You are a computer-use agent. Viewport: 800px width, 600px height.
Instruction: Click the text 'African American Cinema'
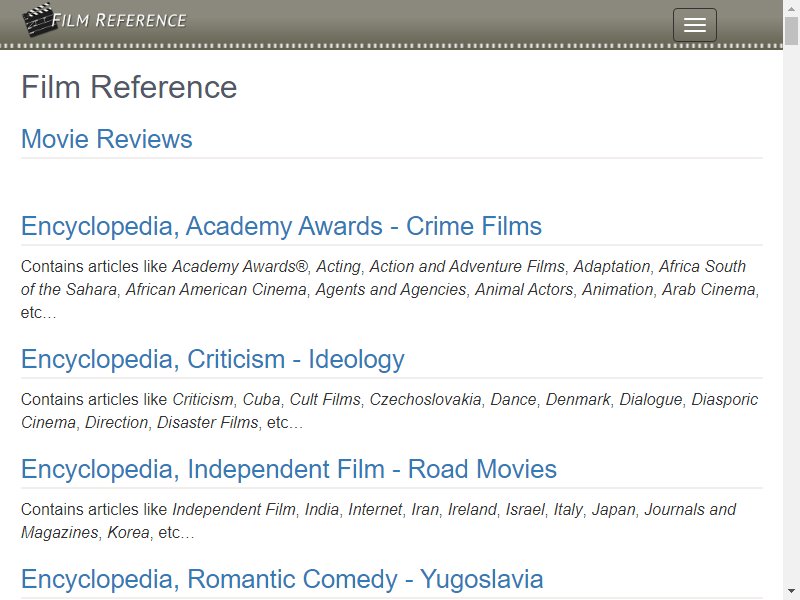click(216, 289)
